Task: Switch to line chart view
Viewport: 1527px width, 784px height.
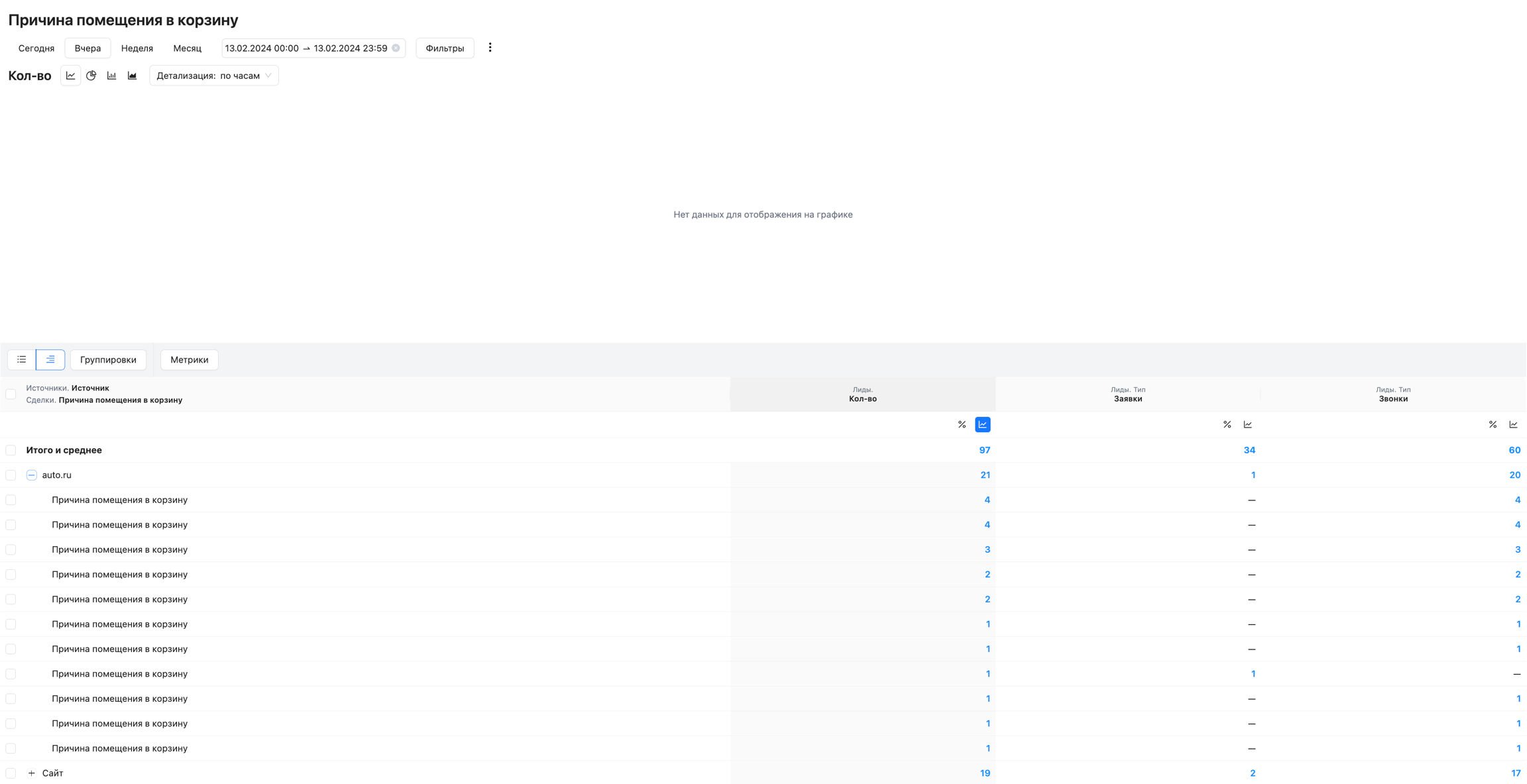Action: pos(70,76)
